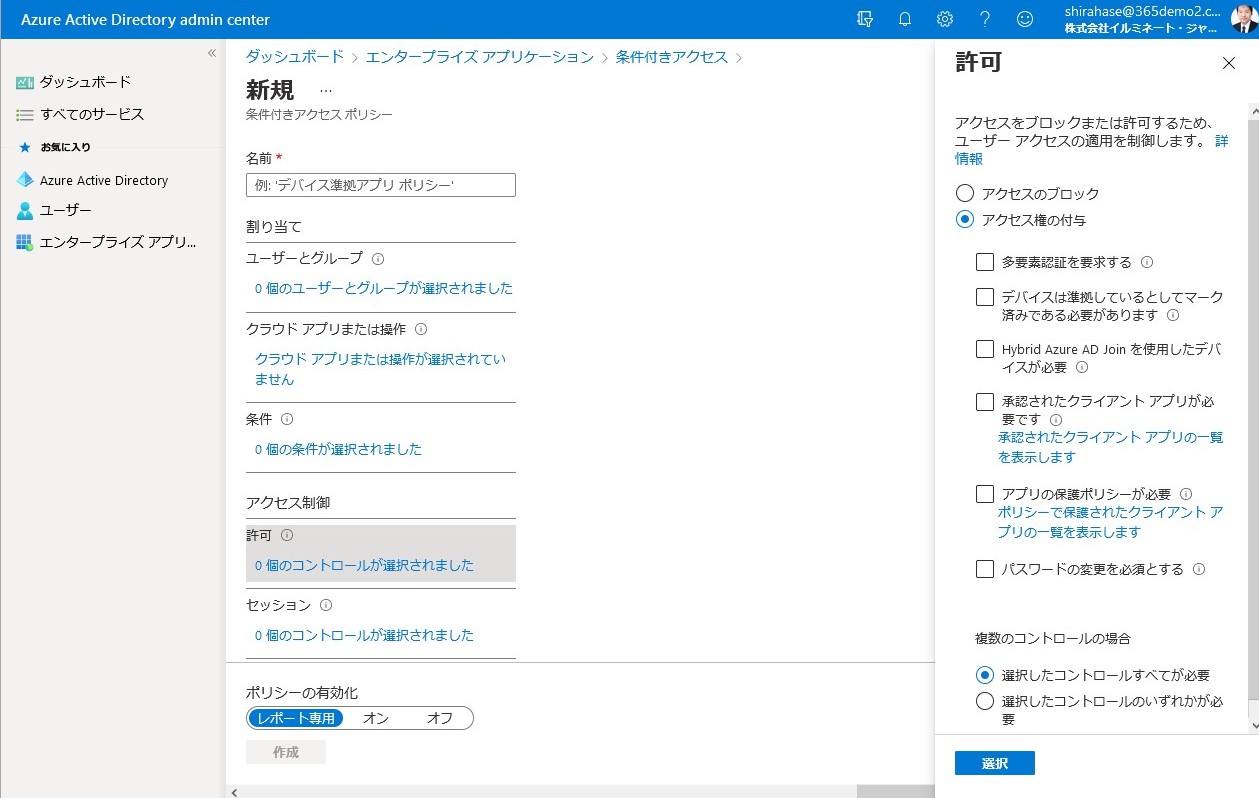Click the scroll-down arrow of the 許可 panel
This screenshot has height=798, width=1259.
pos(1253,725)
